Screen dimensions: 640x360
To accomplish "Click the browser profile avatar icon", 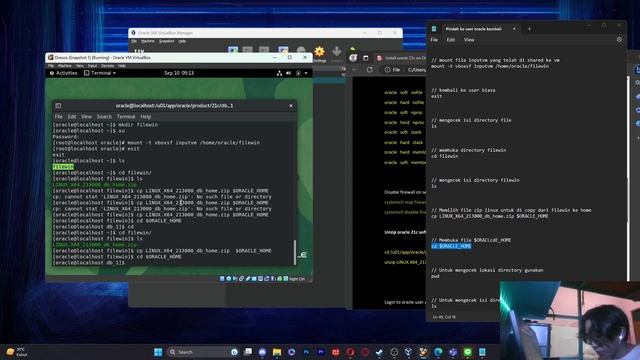I will point(353,58).
